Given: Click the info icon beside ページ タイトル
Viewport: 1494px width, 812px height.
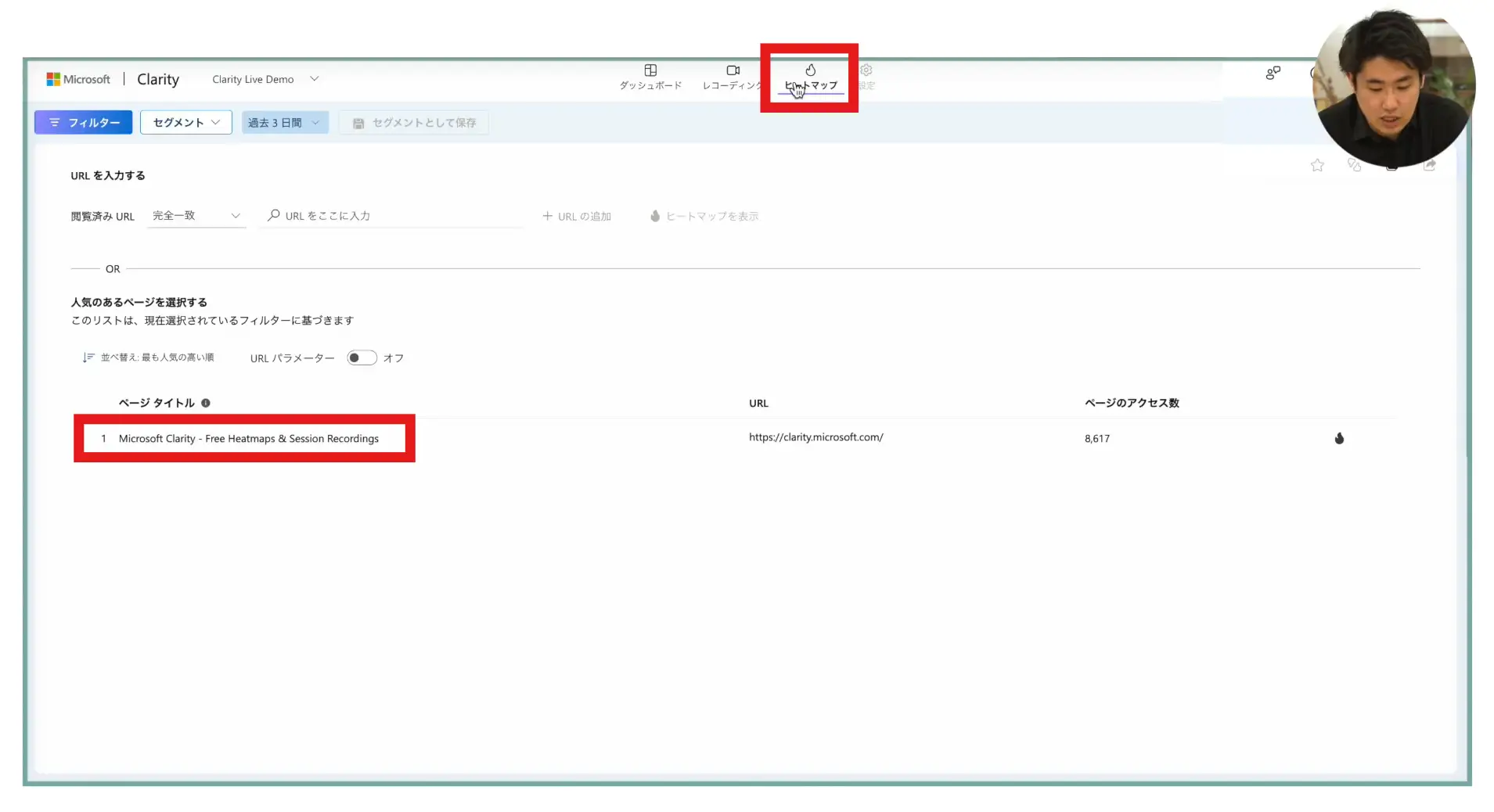Looking at the screenshot, I should pos(206,404).
